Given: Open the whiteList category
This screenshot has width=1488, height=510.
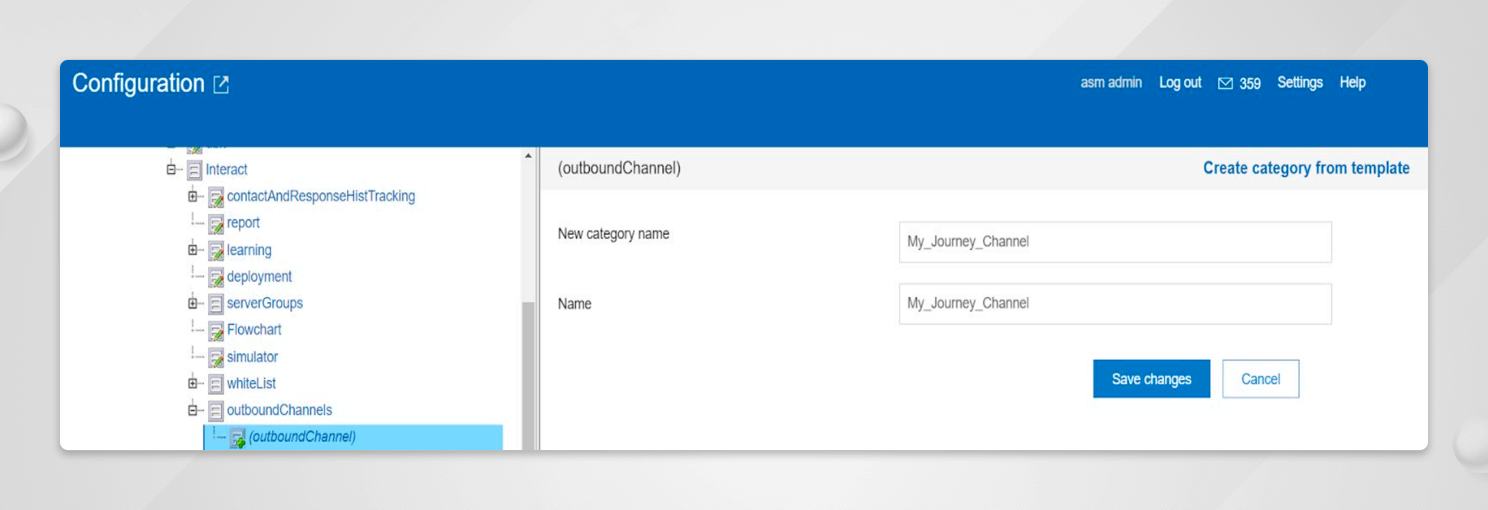Looking at the screenshot, I should coord(251,383).
